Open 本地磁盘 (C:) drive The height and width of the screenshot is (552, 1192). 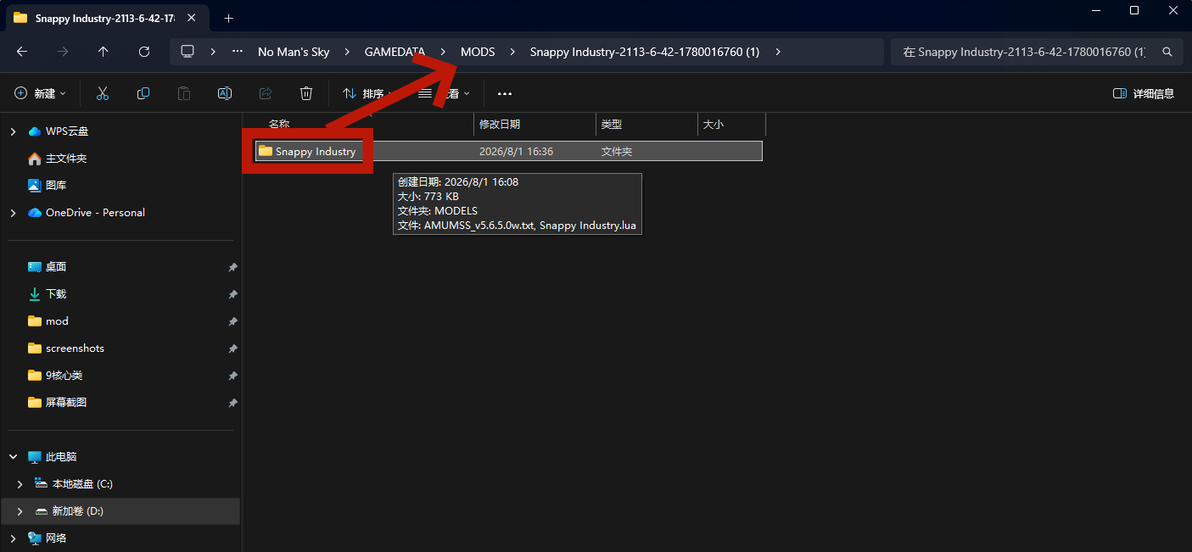pos(74,484)
